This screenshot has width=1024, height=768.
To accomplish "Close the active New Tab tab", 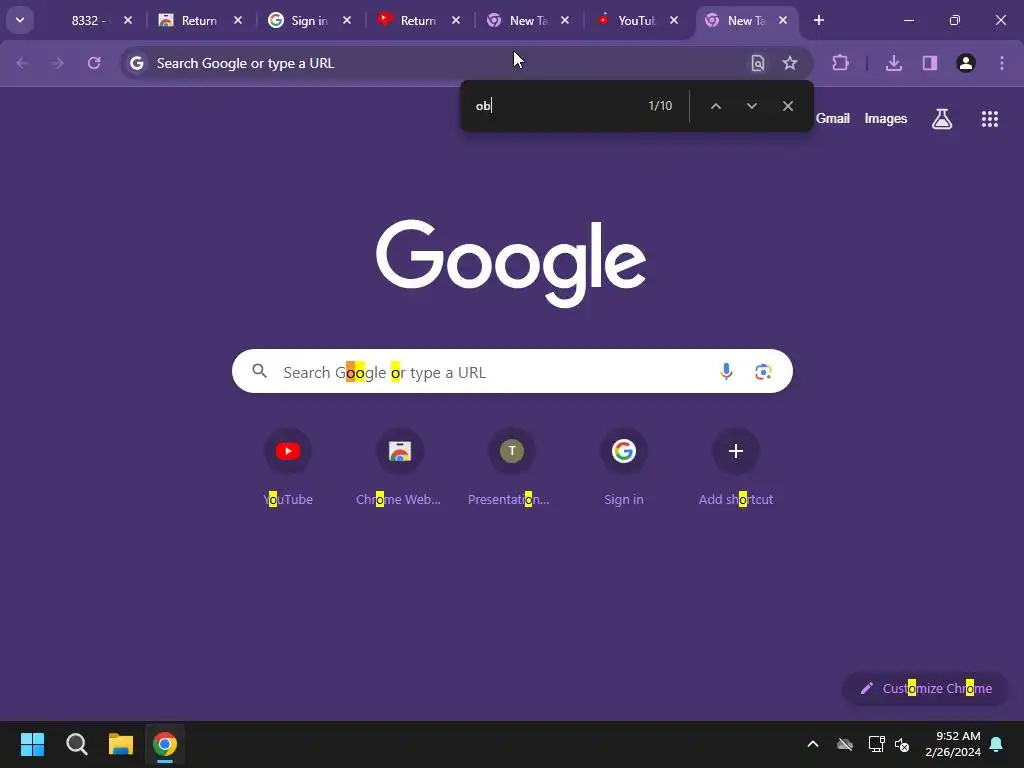I will point(783,20).
